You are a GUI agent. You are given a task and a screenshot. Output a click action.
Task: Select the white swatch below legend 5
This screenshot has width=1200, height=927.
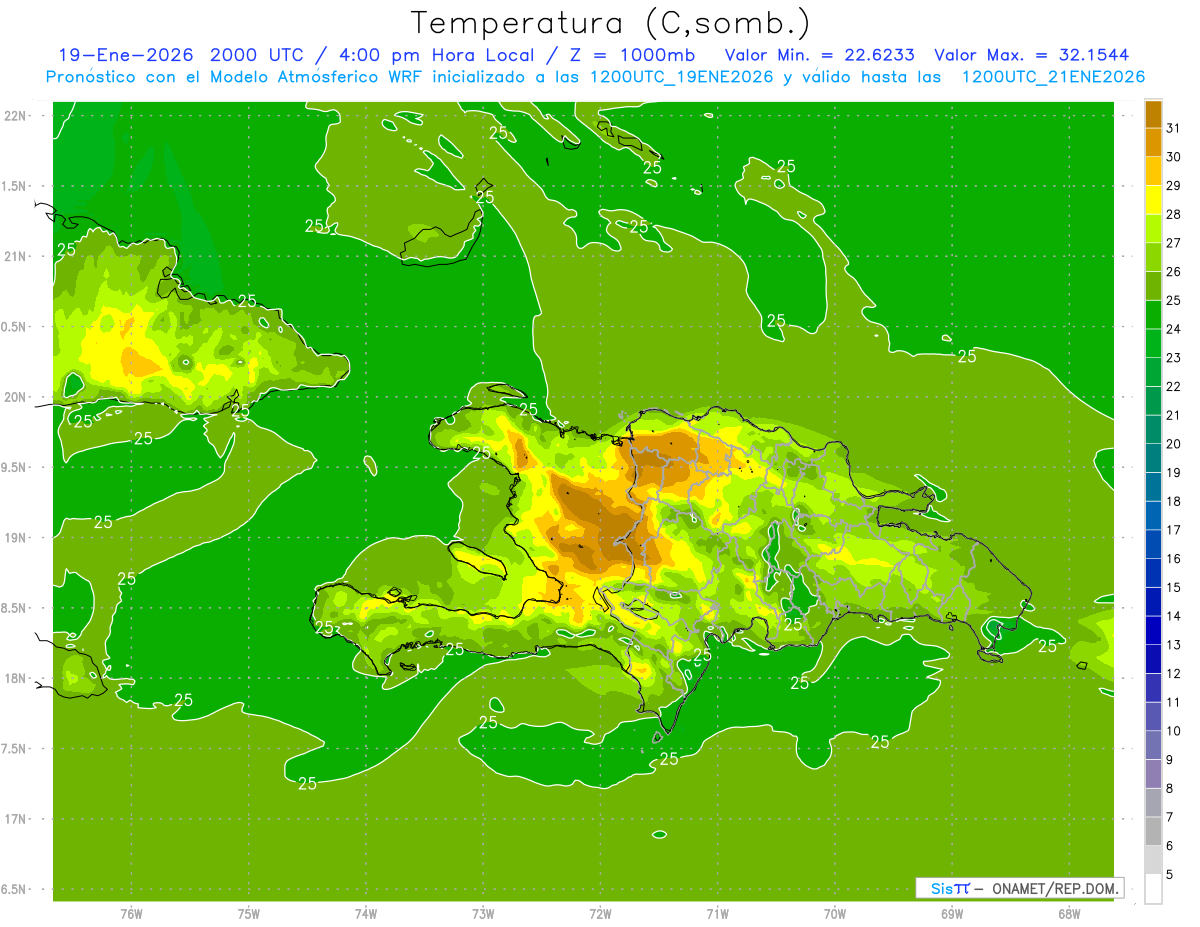tap(1153, 889)
